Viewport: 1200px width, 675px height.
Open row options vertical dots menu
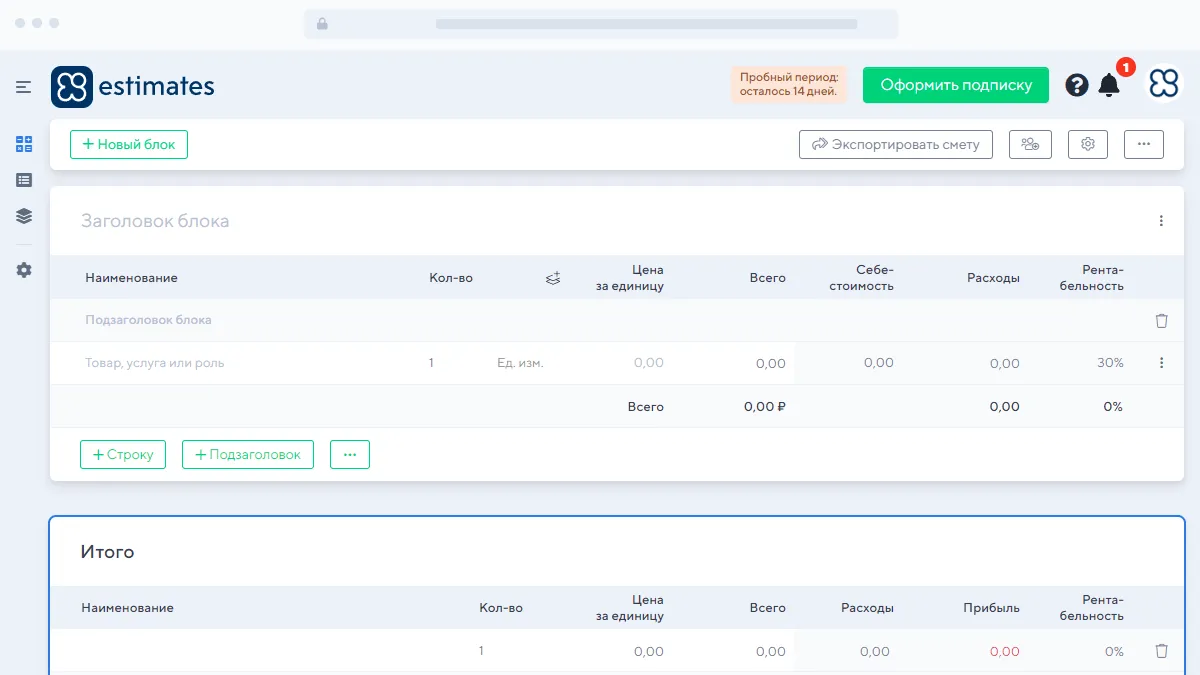[x=1161, y=363]
